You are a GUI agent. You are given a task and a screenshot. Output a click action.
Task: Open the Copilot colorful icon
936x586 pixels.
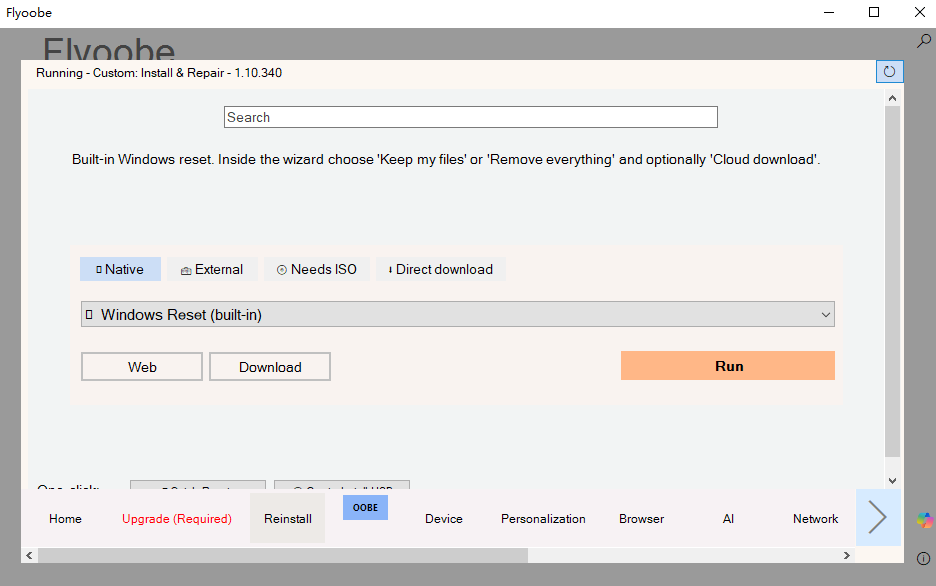(925, 520)
